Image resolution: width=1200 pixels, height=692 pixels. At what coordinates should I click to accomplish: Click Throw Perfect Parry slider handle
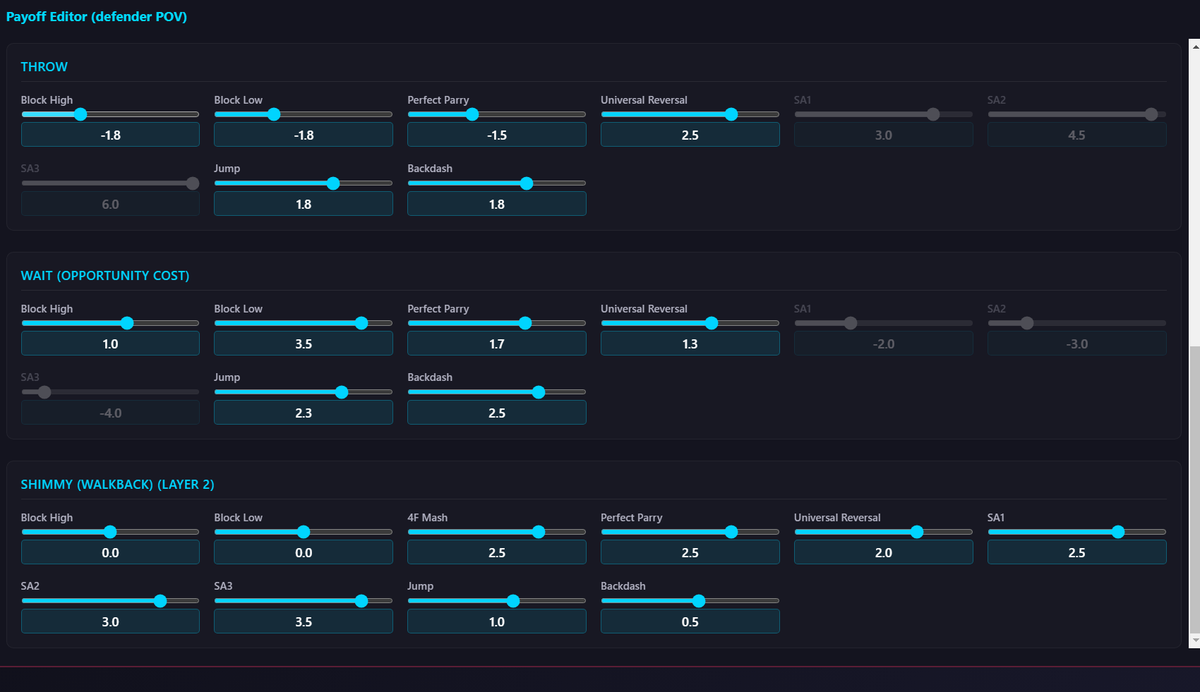click(x=473, y=114)
